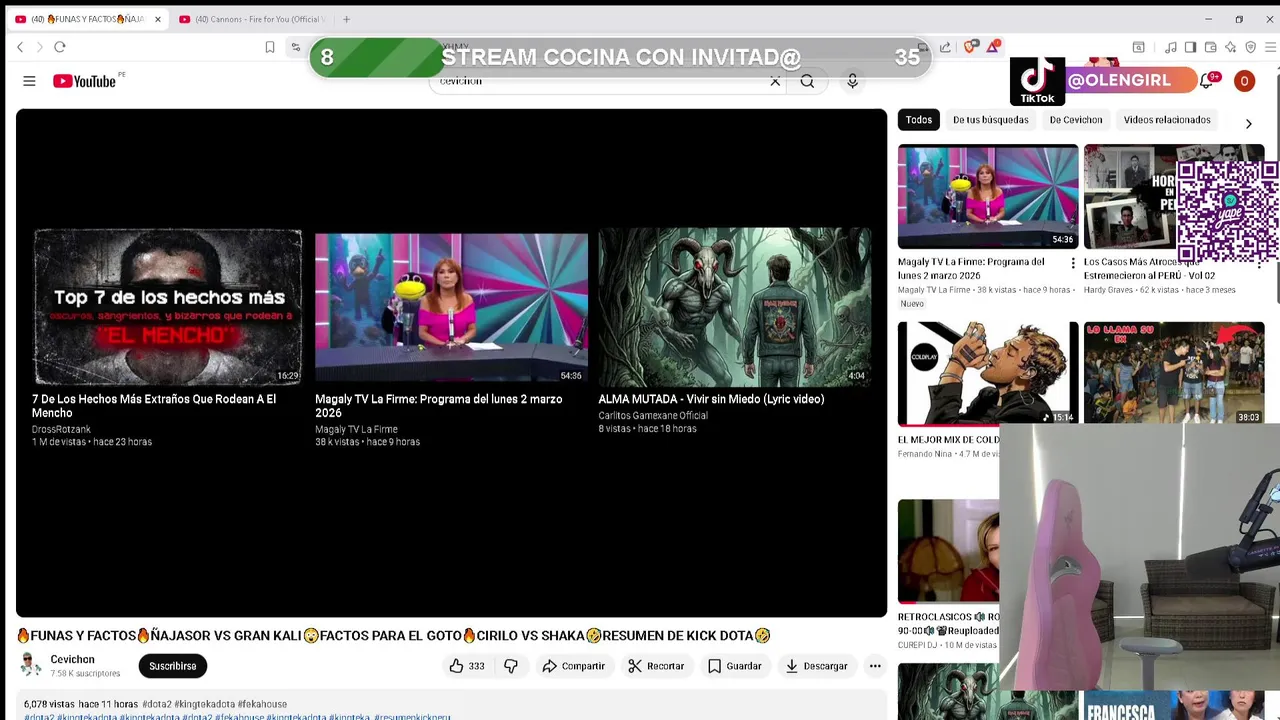Go back using the browser back arrow
1280x720 pixels.
click(x=20, y=47)
